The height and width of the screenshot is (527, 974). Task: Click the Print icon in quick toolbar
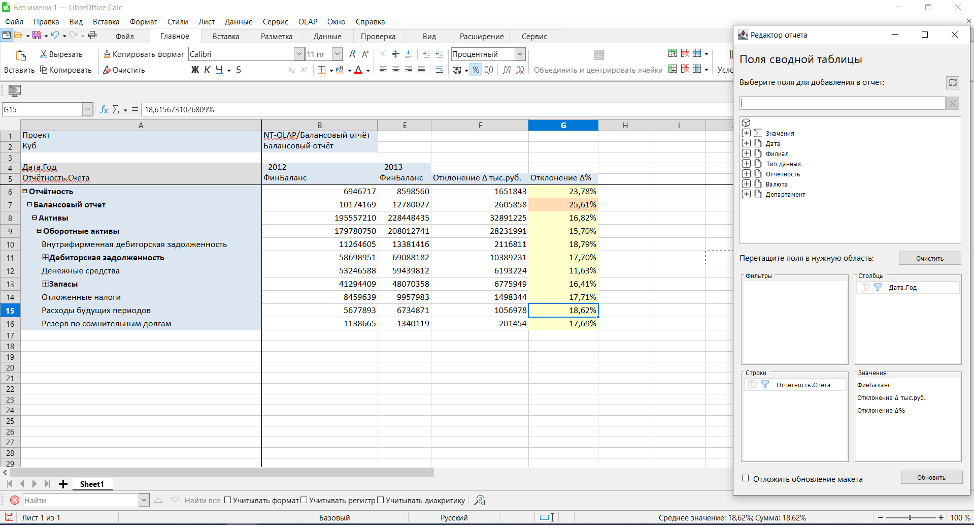[x=93, y=35]
